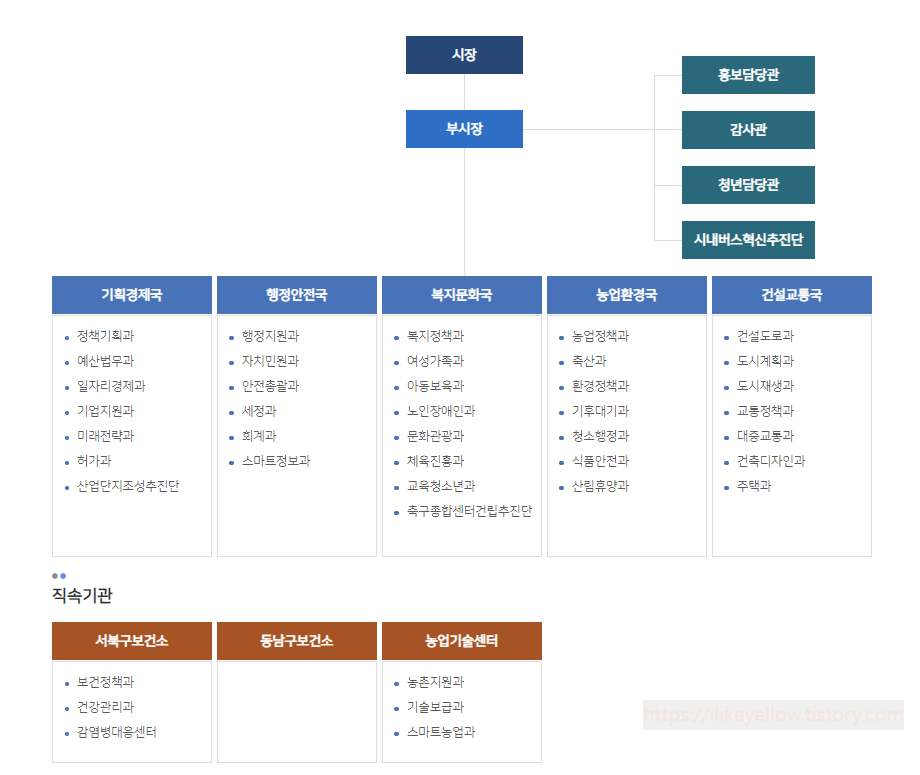Select the 시내버스혁신추진단 box
The image size is (920, 775).
coord(748,240)
